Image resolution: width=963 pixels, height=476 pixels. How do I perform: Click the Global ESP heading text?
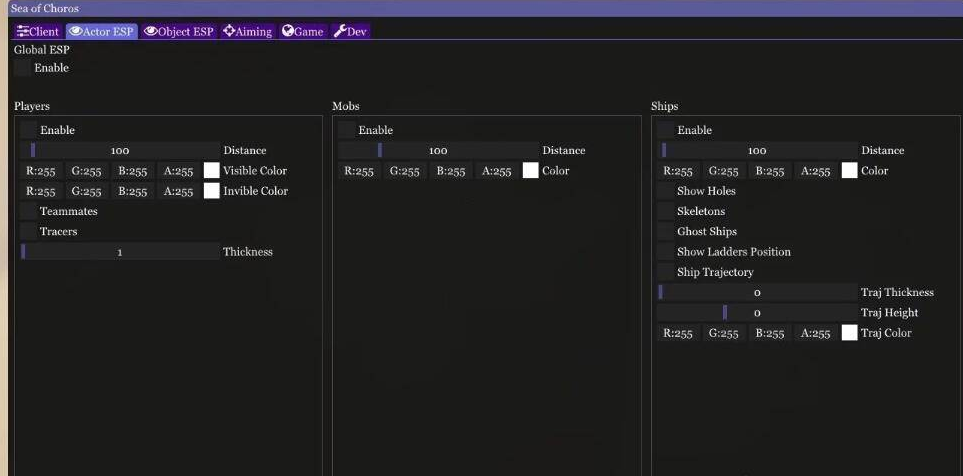coord(42,50)
